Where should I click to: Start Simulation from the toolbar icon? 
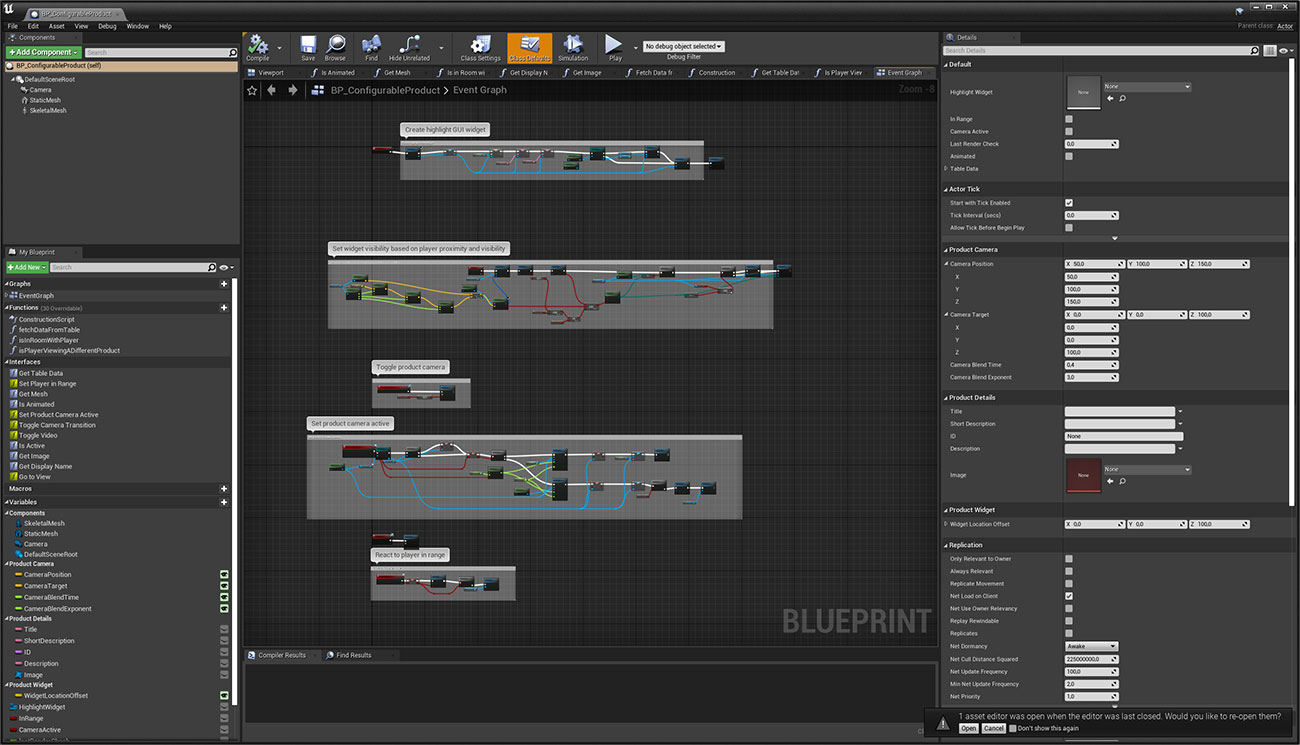point(573,45)
